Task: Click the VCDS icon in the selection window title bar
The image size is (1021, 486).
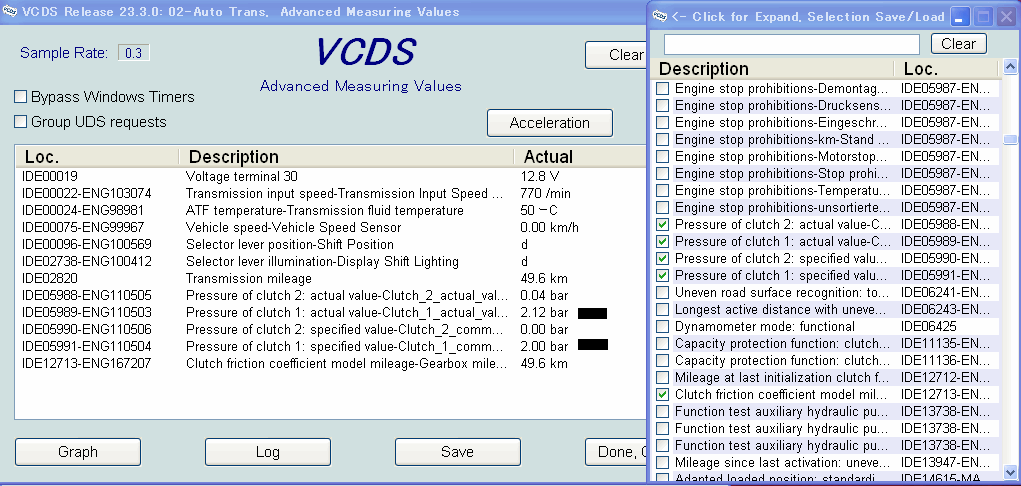Action: 660,16
